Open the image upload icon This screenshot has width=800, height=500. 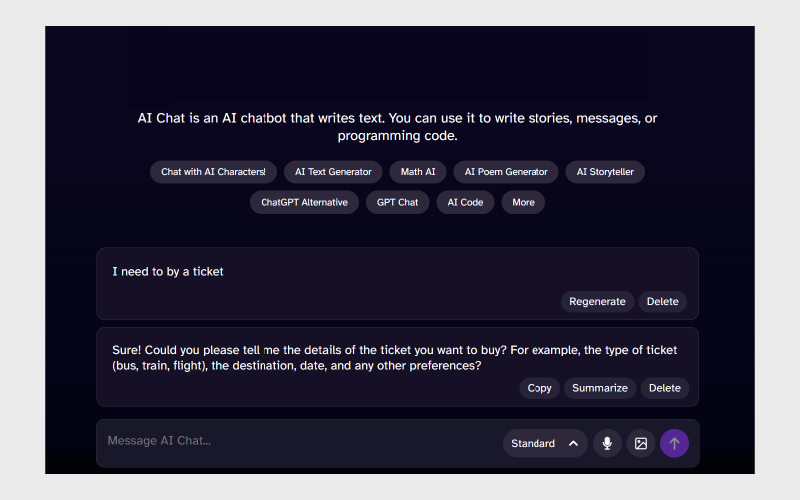[x=641, y=443]
